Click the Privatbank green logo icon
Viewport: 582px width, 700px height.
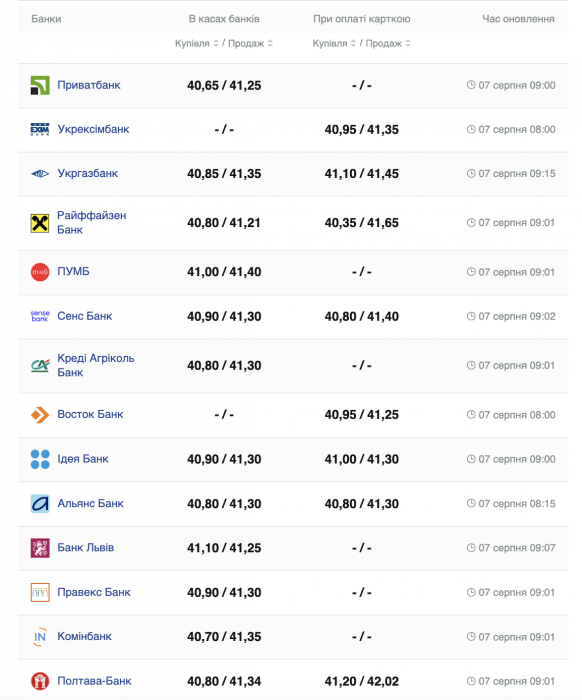[x=40, y=85]
